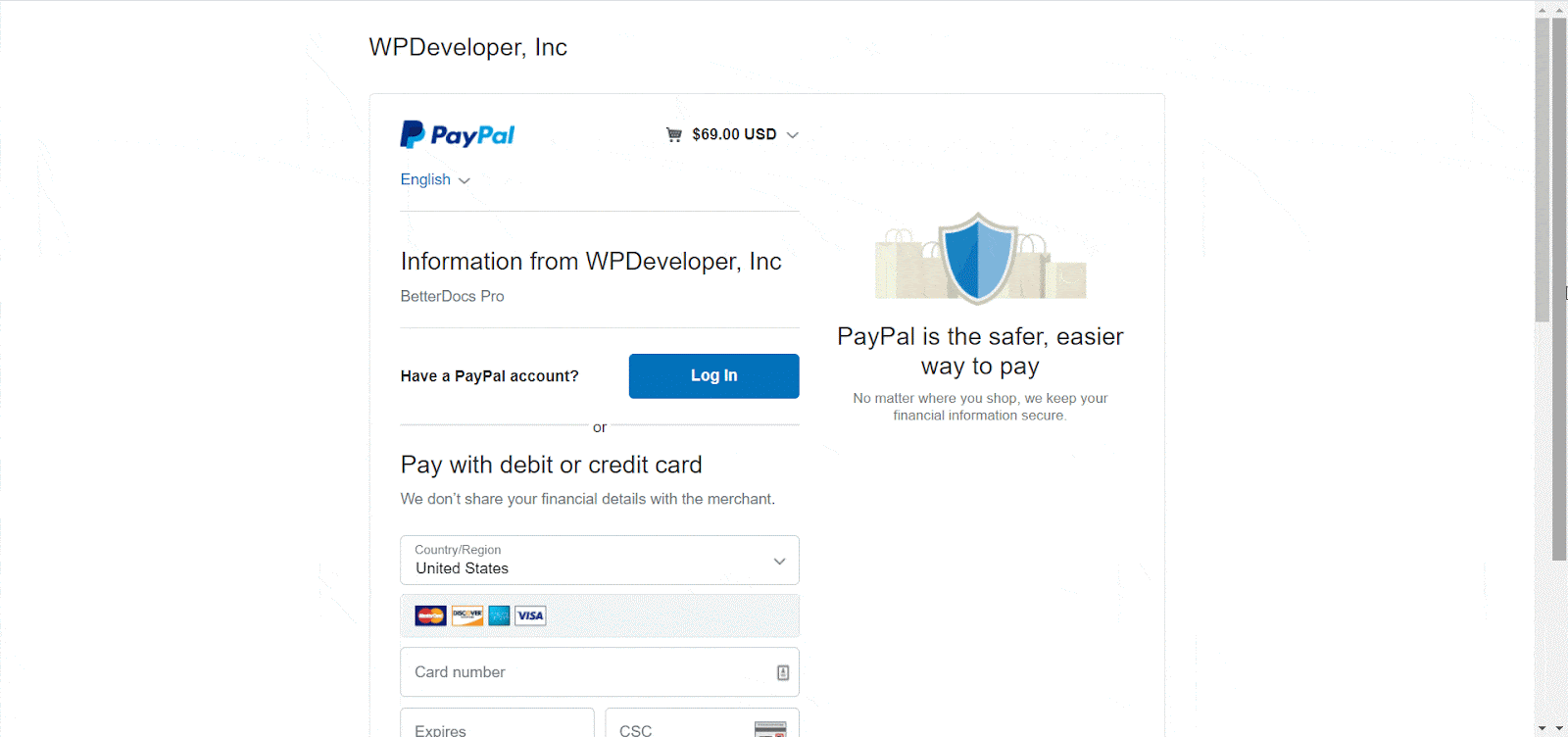Click the blue security shield illustration
The image size is (1568, 737).
[x=978, y=258]
